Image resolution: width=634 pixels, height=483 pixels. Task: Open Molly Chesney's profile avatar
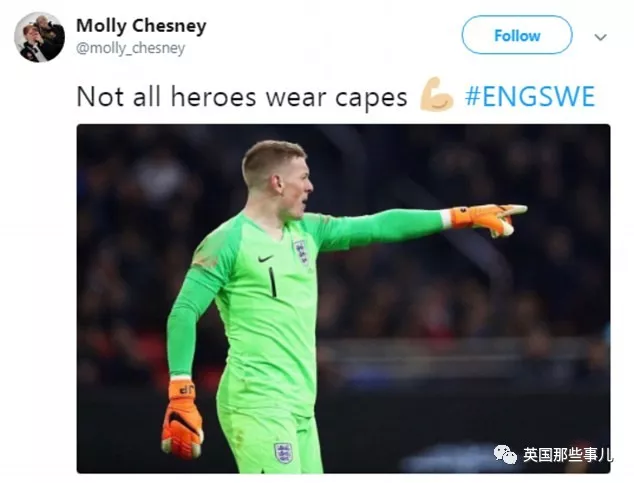40,37
